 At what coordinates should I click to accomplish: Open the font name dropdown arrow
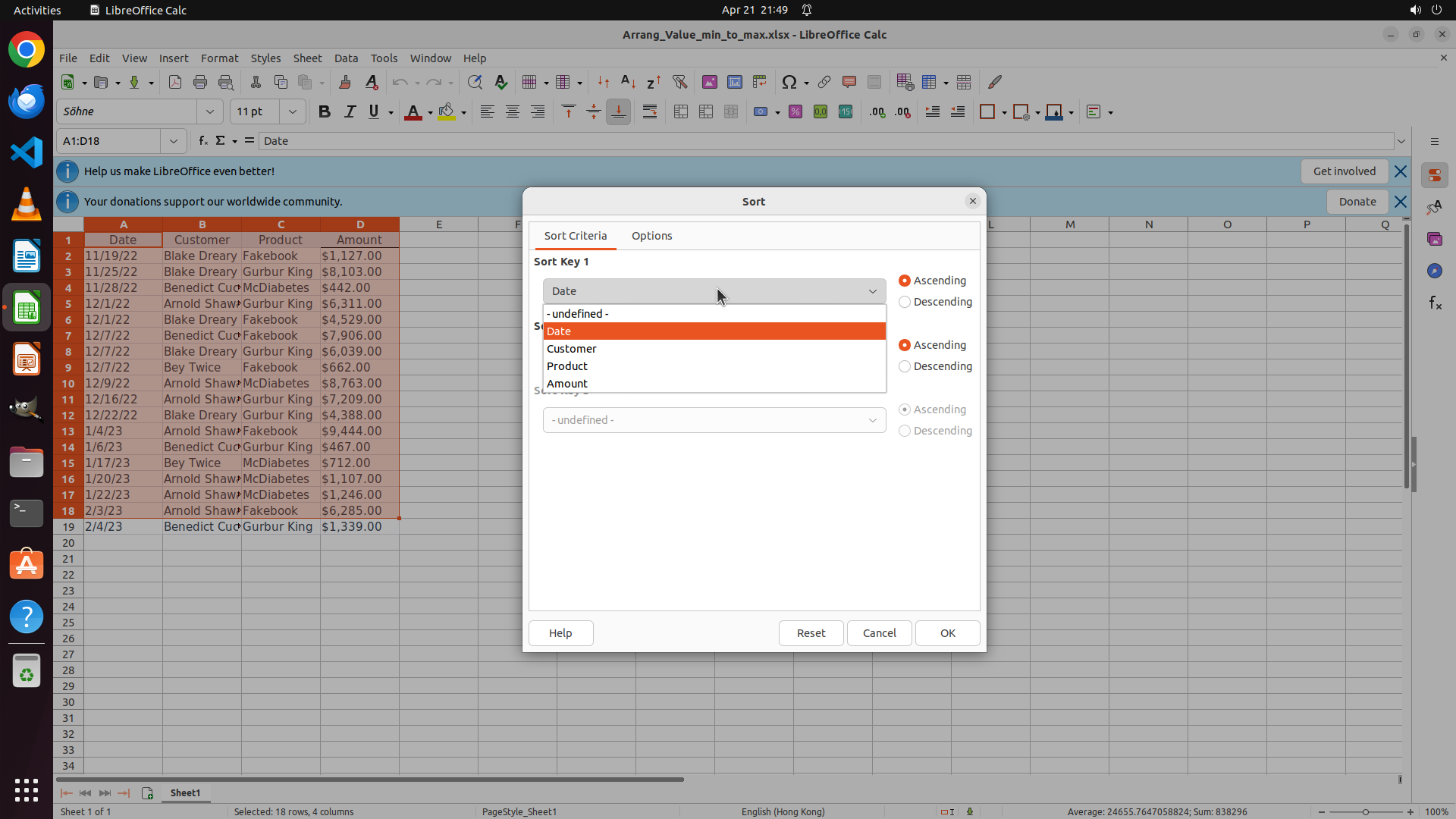tap(210, 111)
